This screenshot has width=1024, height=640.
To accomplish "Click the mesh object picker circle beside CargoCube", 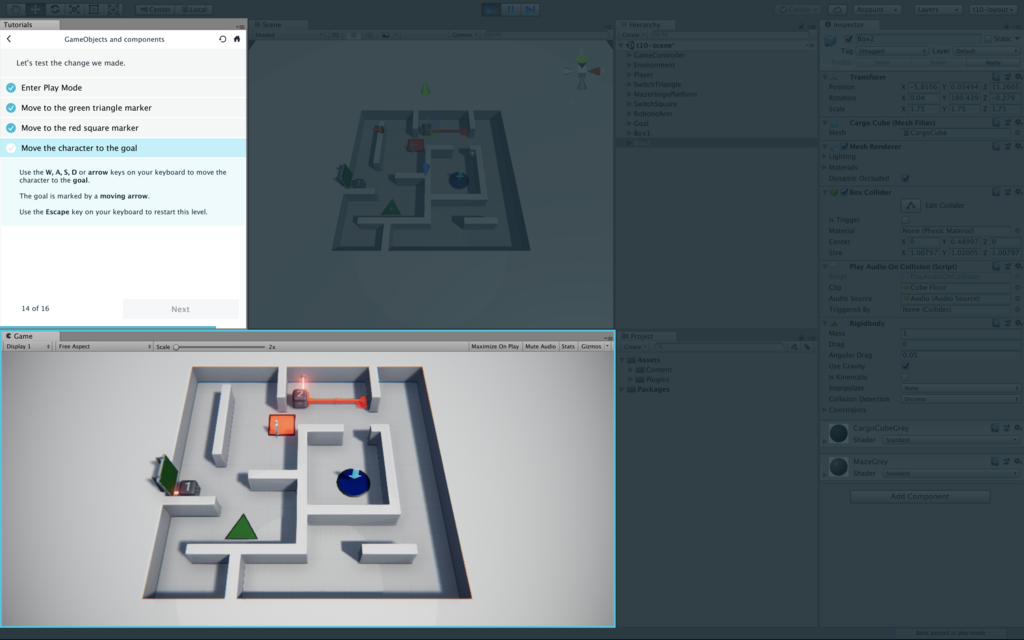I will (1017, 133).
